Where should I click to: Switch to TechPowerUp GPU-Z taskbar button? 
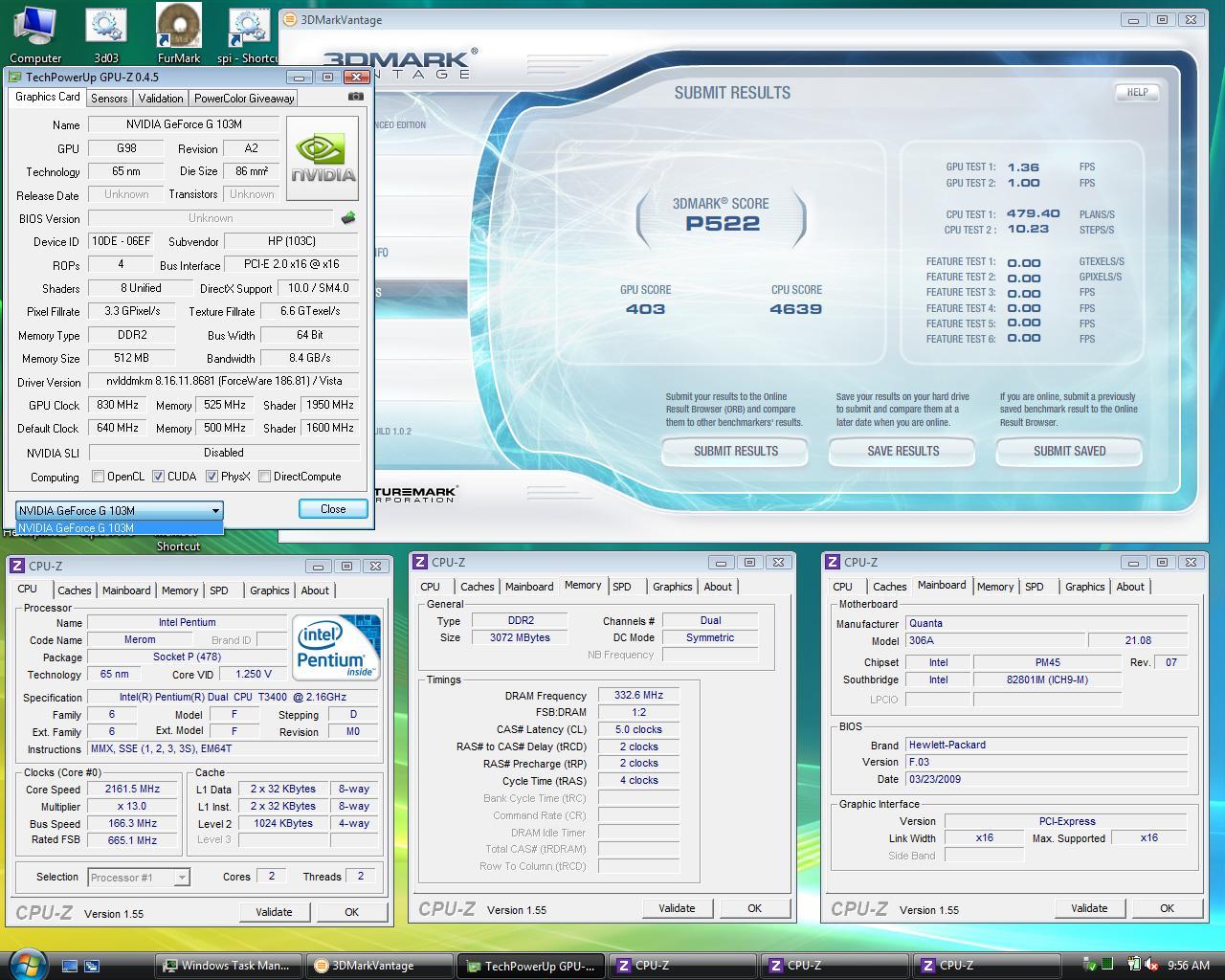[x=532, y=966]
